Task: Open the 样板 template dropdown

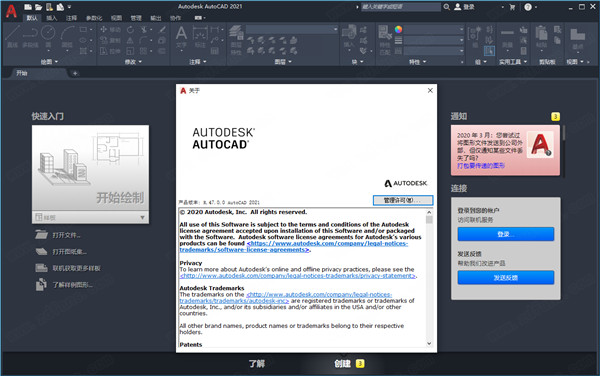Action: pos(90,217)
